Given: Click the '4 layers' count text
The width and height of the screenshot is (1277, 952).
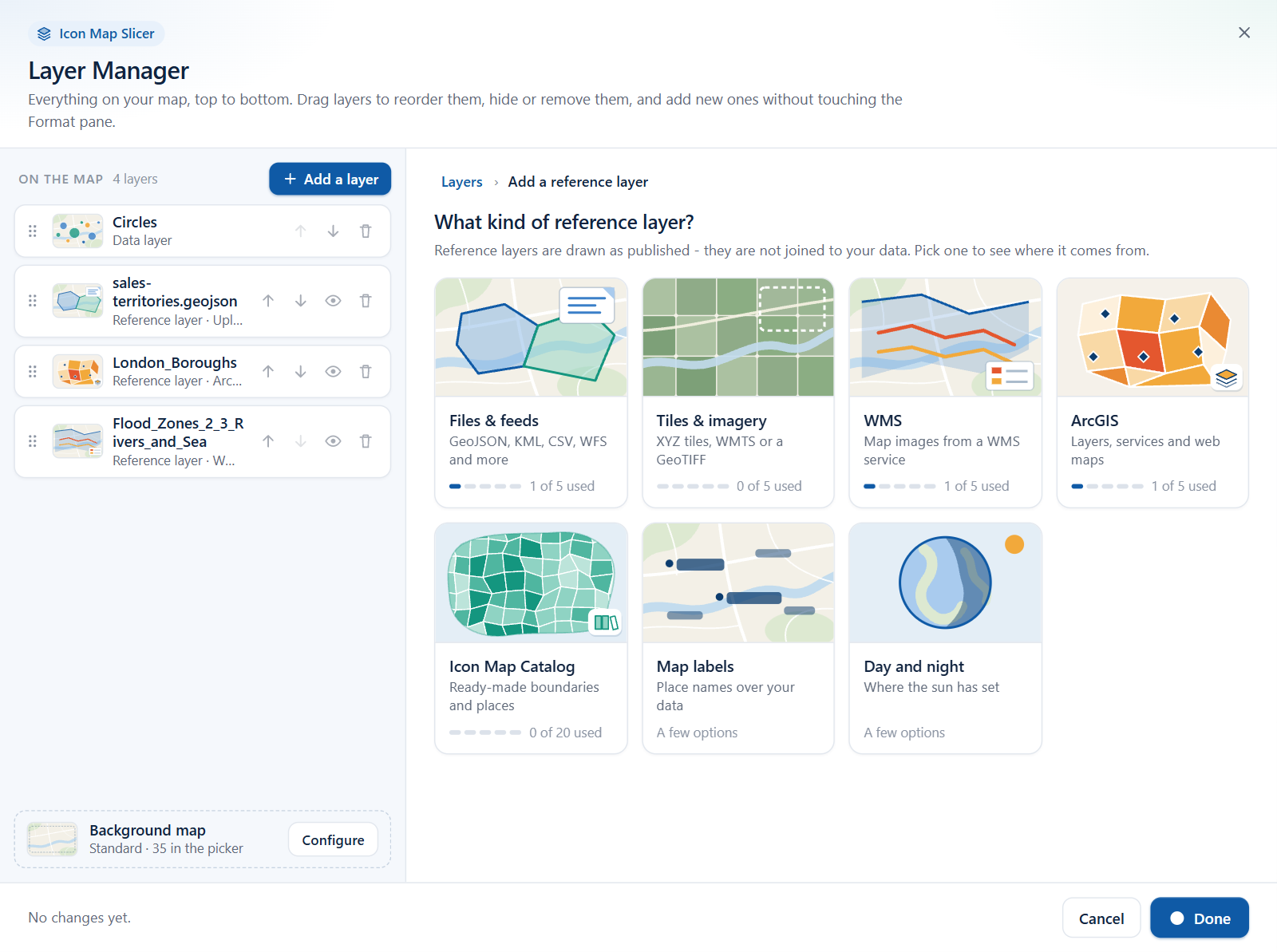Looking at the screenshot, I should pyautogui.click(x=135, y=179).
